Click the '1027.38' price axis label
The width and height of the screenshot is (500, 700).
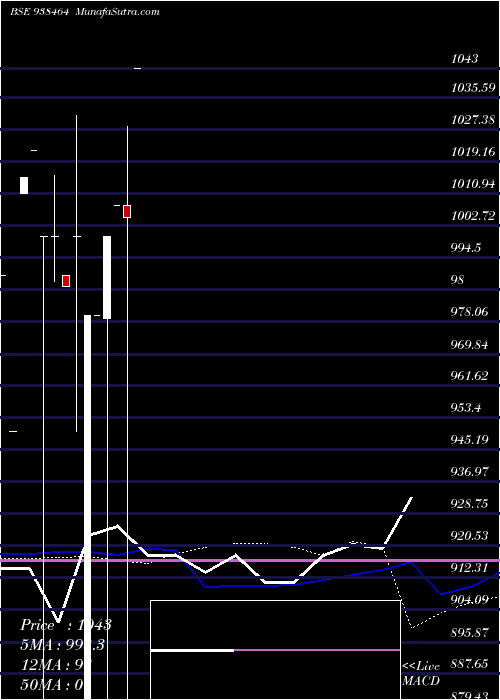(473, 120)
